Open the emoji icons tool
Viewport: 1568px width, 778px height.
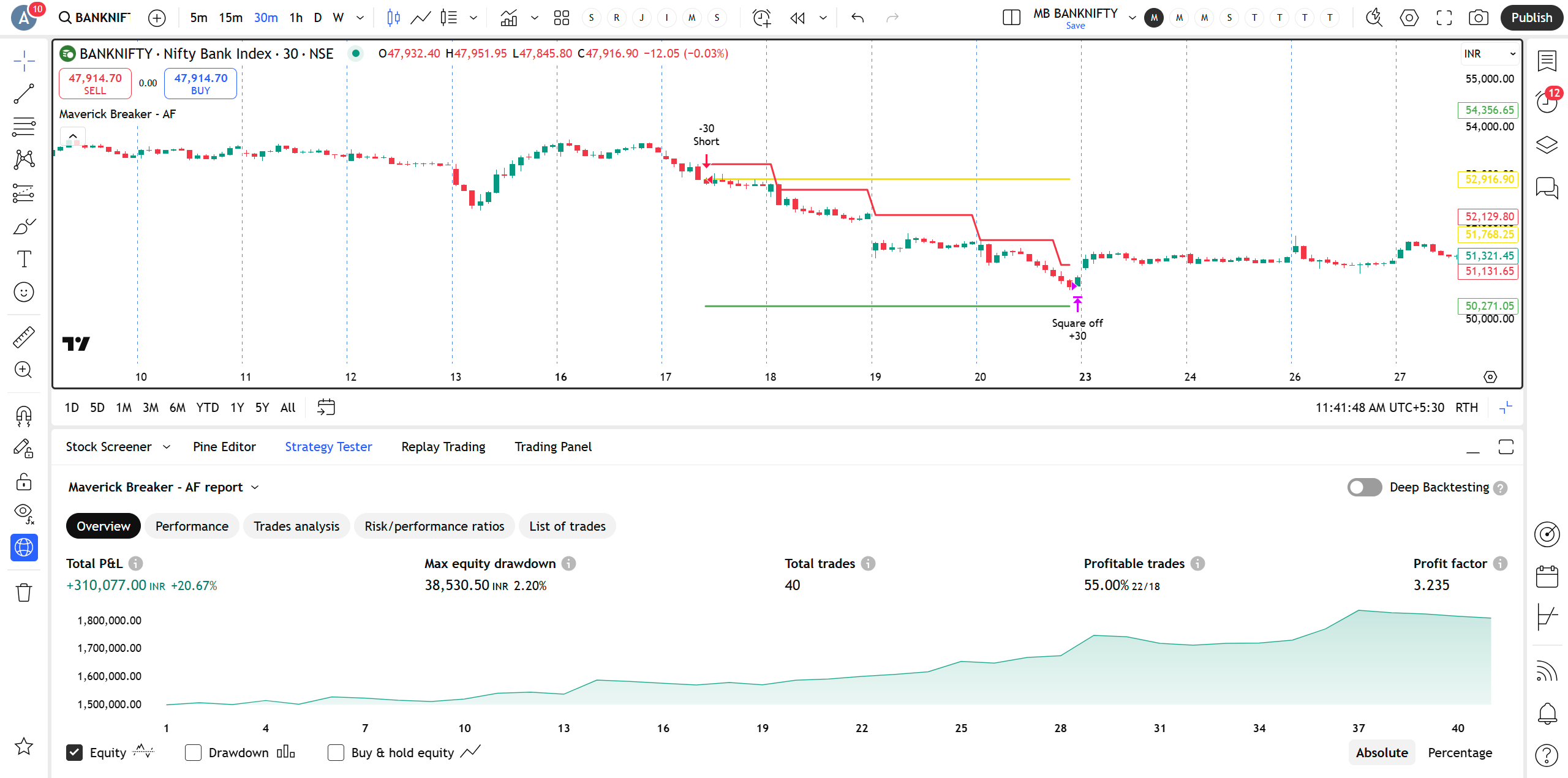coord(24,292)
